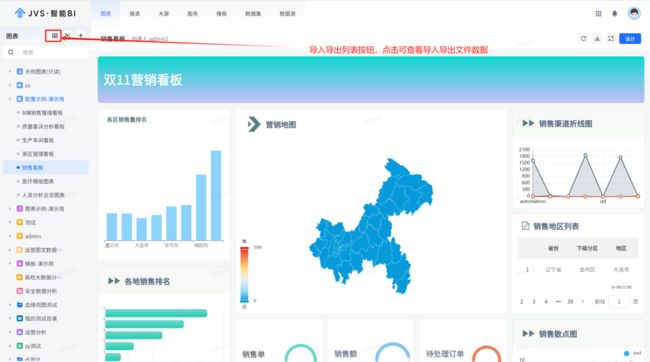Click the 省份 column header
This screenshot has height=362, width=650.
553,248
